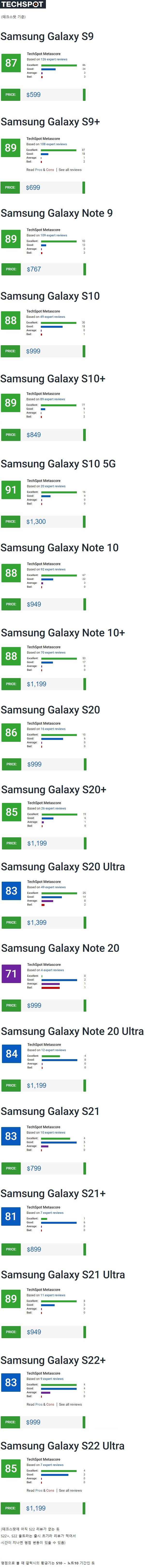Click the purple Note 20 score badge 71
Image resolution: width=145 pixels, height=1568 pixels.
tap(11, 974)
